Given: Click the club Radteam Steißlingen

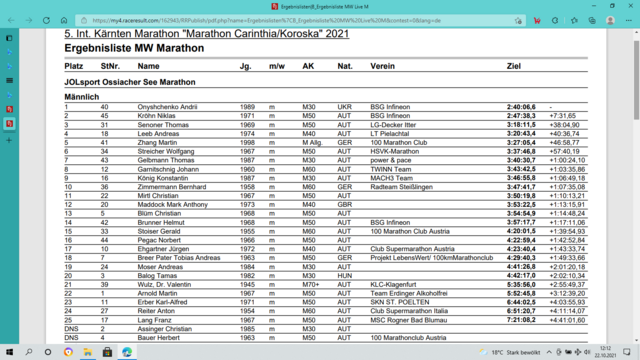Looking at the screenshot, I should click(401, 187).
